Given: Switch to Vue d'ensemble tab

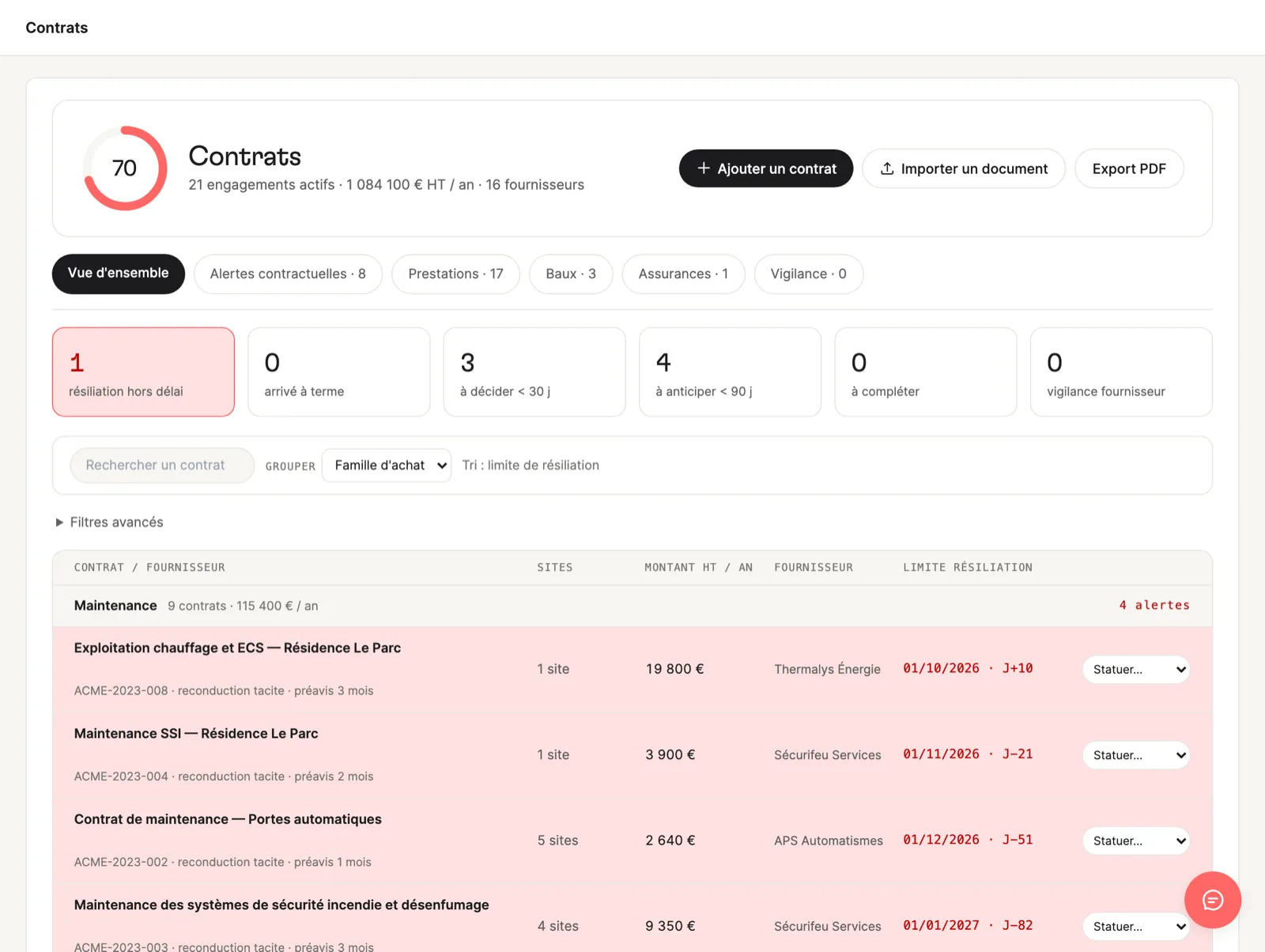Looking at the screenshot, I should pos(119,274).
